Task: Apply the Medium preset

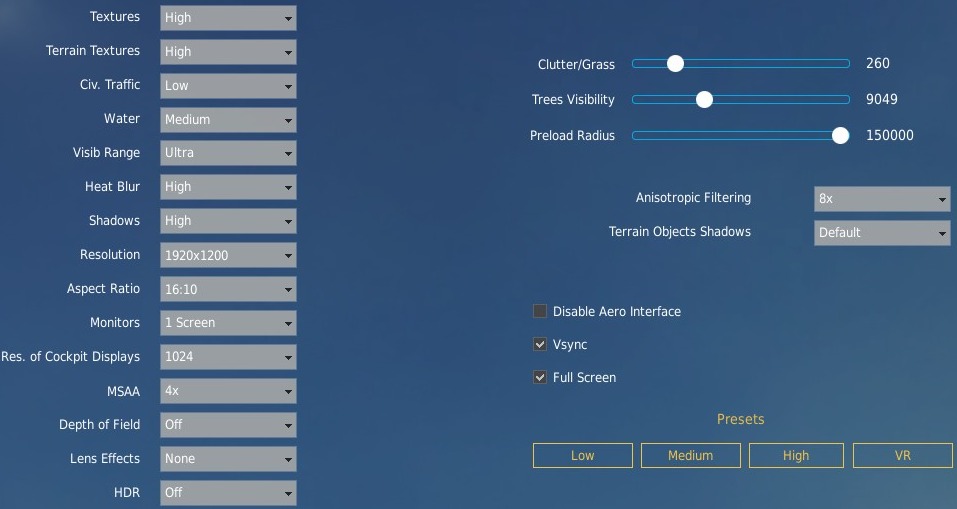Action: coord(690,456)
